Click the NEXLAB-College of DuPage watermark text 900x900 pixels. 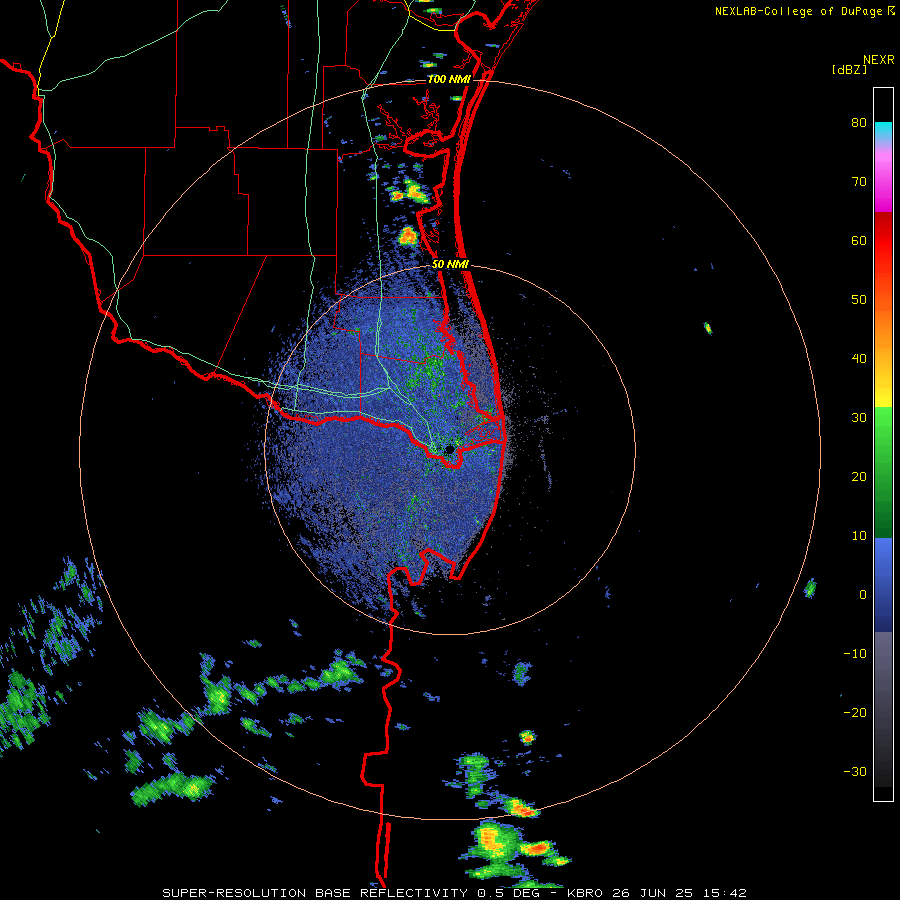coord(804,11)
